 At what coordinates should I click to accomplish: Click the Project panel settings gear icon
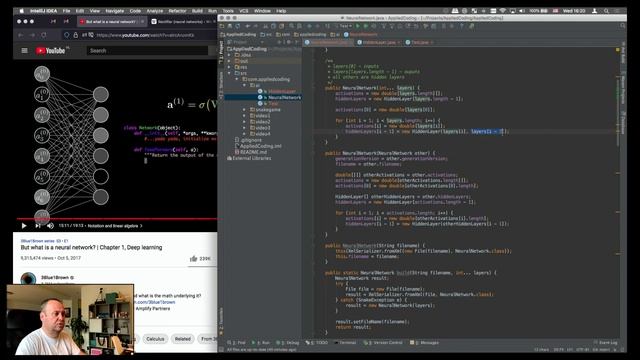(x=289, y=42)
